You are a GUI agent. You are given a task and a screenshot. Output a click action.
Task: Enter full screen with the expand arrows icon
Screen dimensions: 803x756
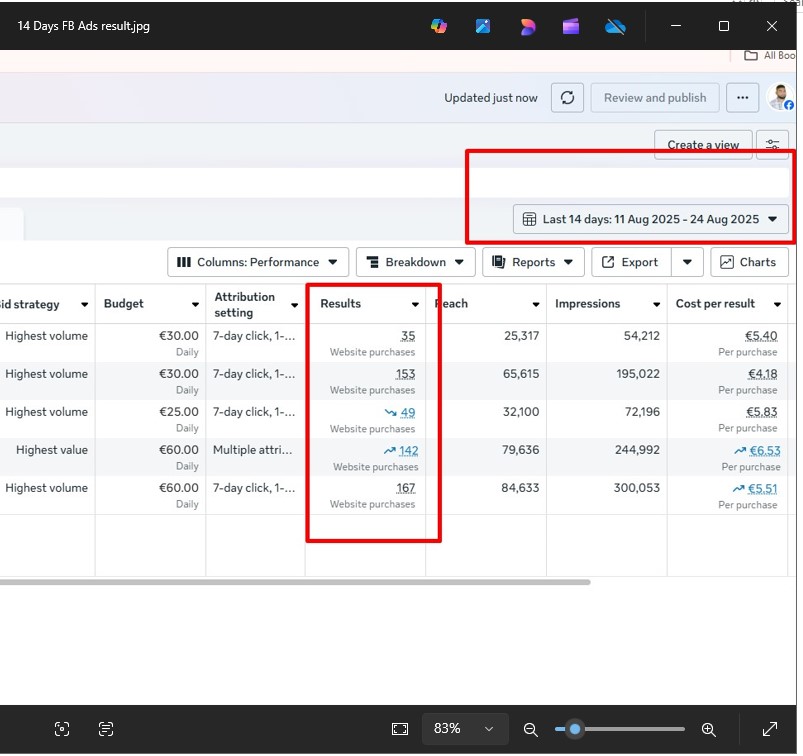[x=770, y=729]
